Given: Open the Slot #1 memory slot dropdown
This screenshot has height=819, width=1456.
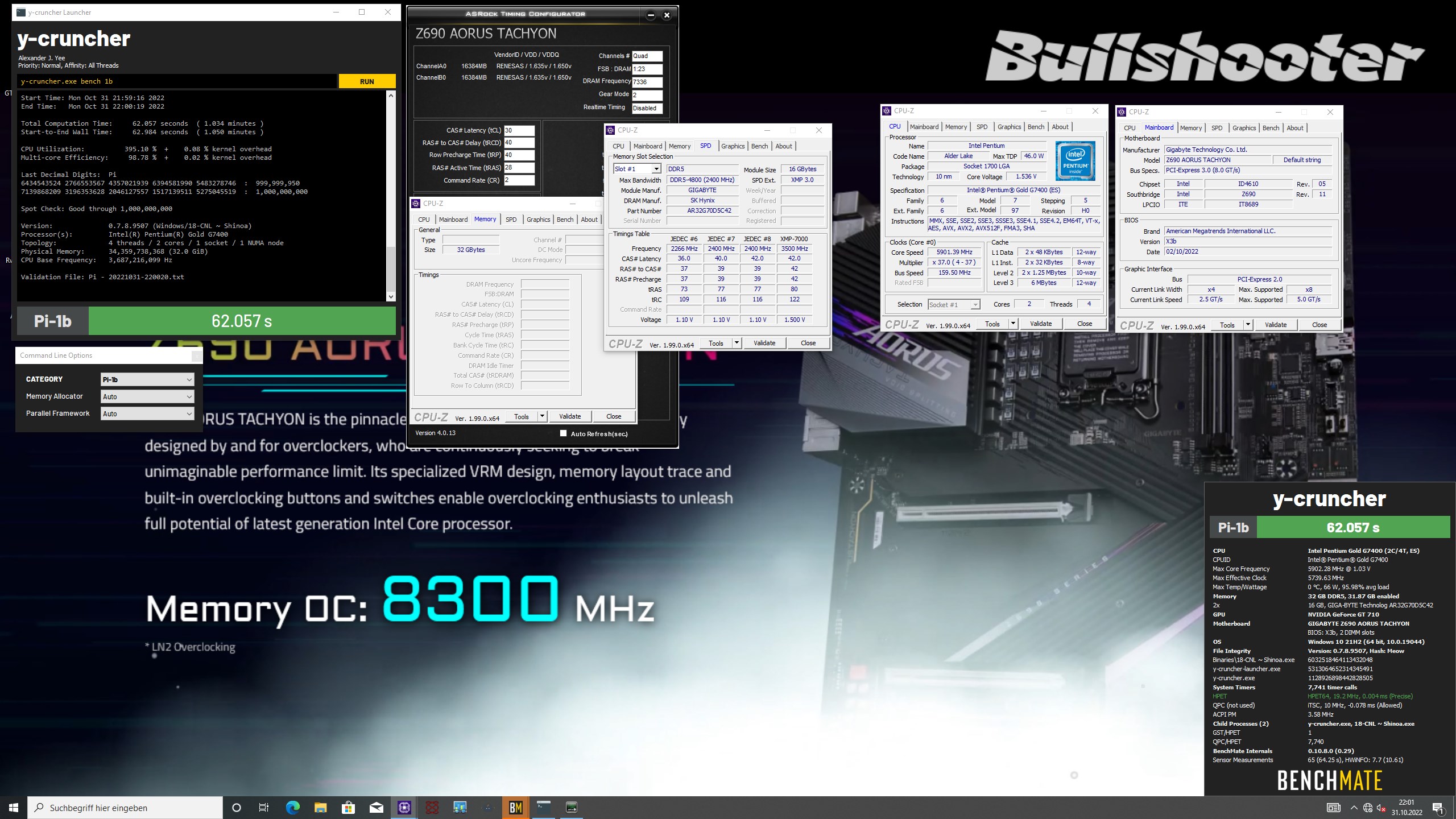Looking at the screenshot, I should (637, 169).
